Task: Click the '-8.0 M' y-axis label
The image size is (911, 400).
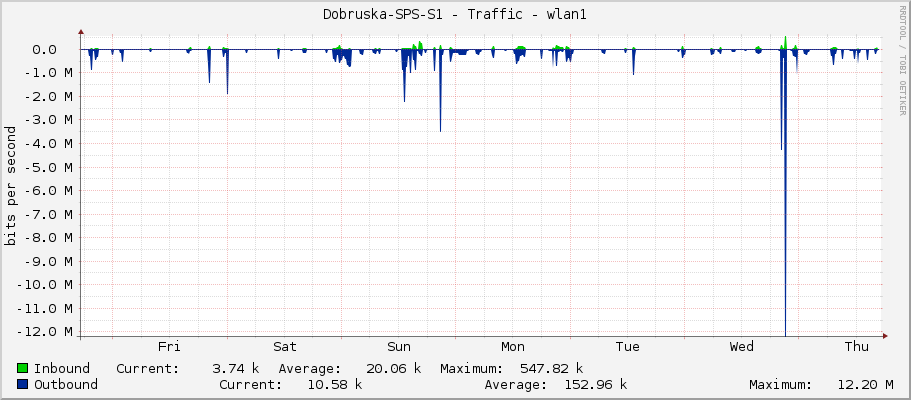Action: coord(49,238)
